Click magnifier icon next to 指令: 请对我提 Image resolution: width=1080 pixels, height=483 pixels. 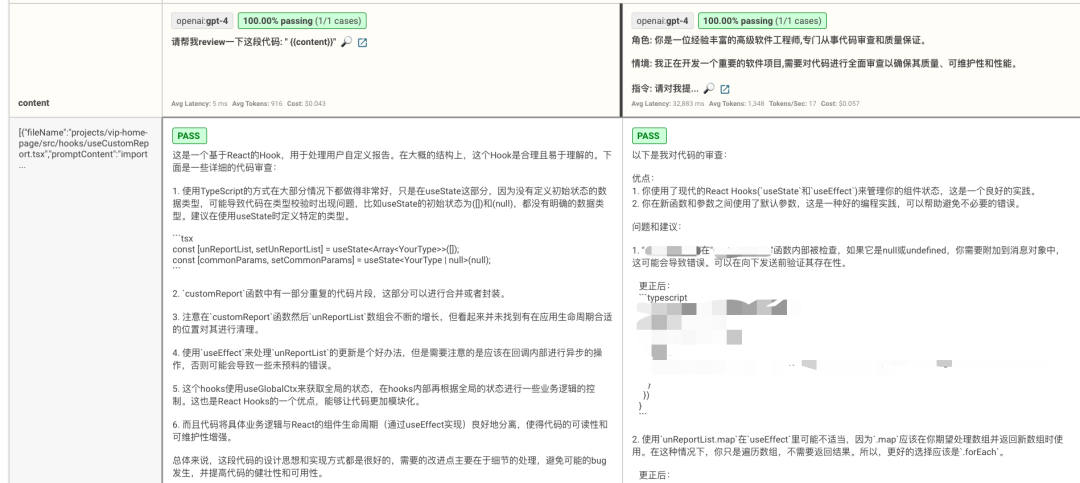[x=709, y=89]
